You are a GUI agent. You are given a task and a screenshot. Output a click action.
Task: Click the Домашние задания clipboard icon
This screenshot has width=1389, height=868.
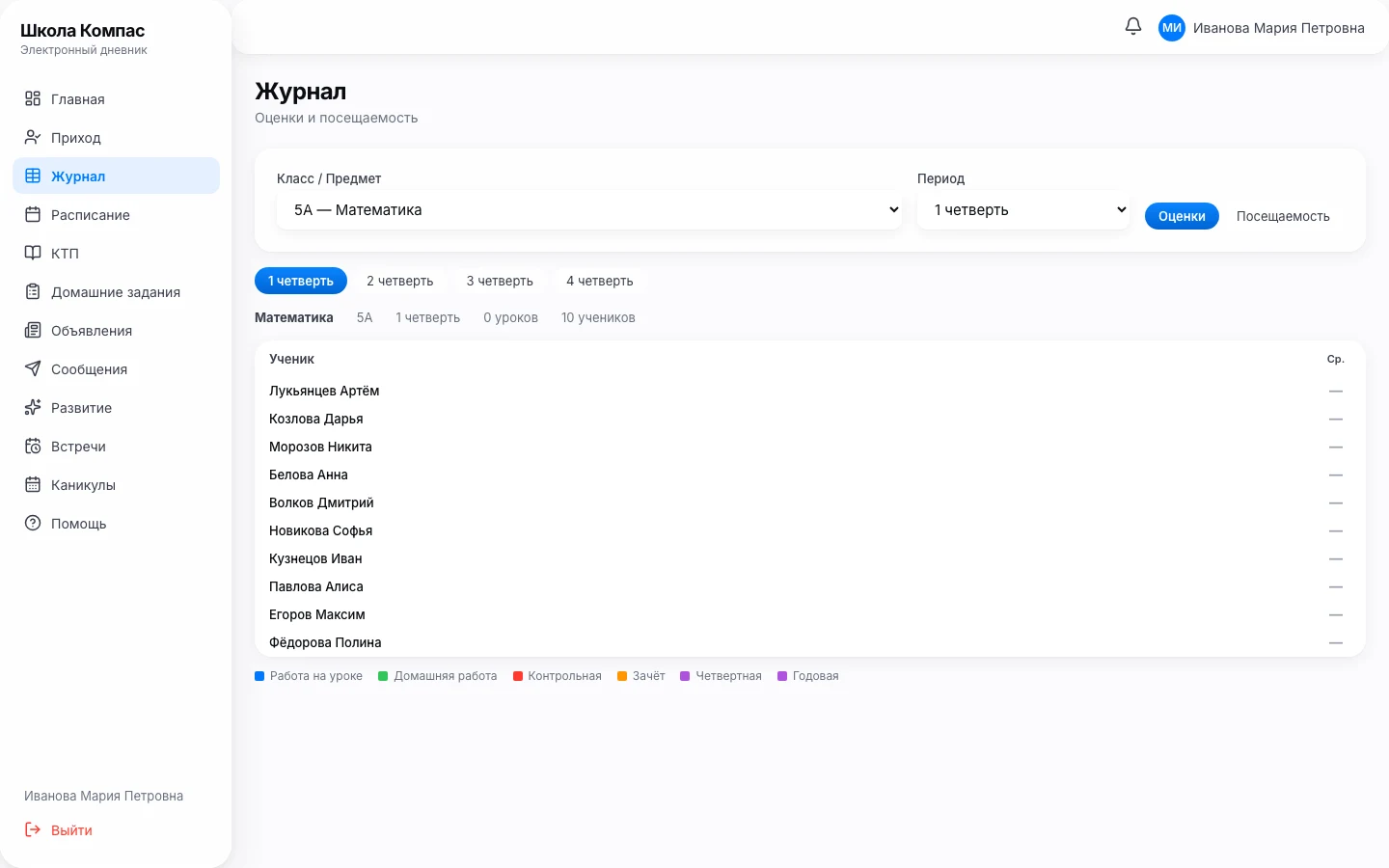click(x=33, y=291)
